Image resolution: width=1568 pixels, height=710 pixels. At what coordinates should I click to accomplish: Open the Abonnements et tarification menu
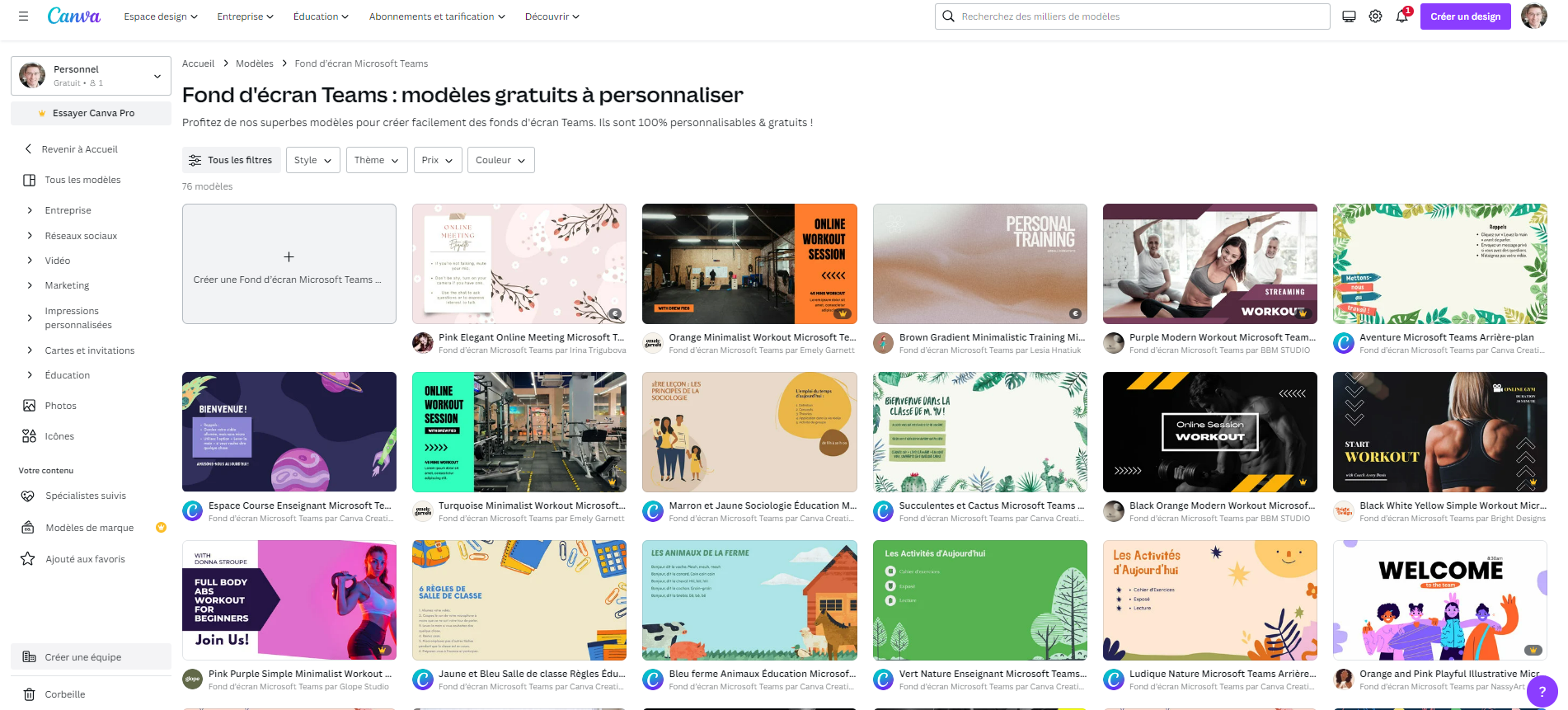tap(437, 16)
